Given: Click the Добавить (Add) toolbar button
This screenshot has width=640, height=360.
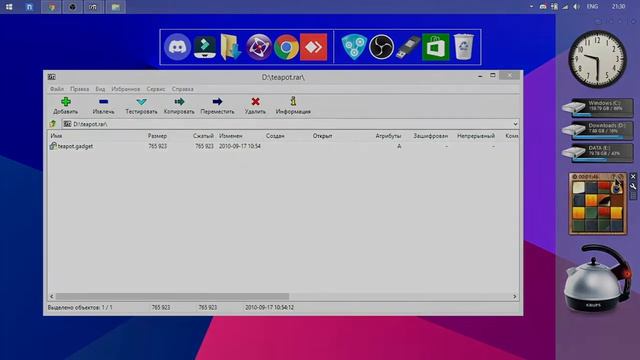Looking at the screenshot, I should [x=65, y=105].
